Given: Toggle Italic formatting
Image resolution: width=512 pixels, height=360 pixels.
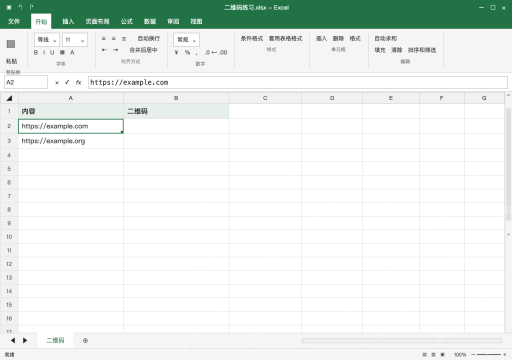Looking at the screenshot, I should click(44, 52).
